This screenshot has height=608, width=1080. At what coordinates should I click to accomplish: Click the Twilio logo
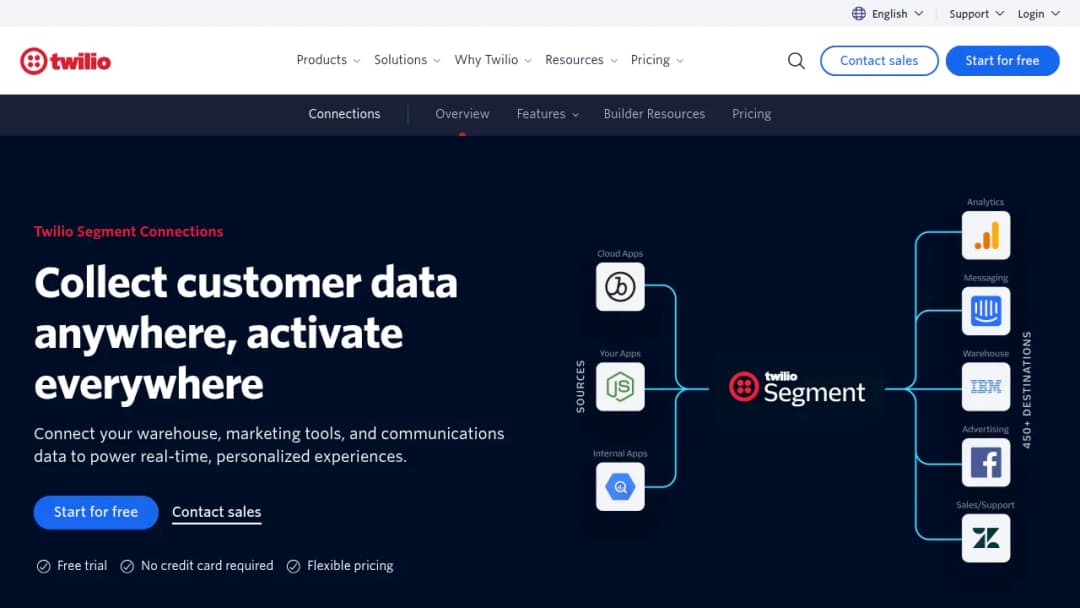click(x=65, y=61)
